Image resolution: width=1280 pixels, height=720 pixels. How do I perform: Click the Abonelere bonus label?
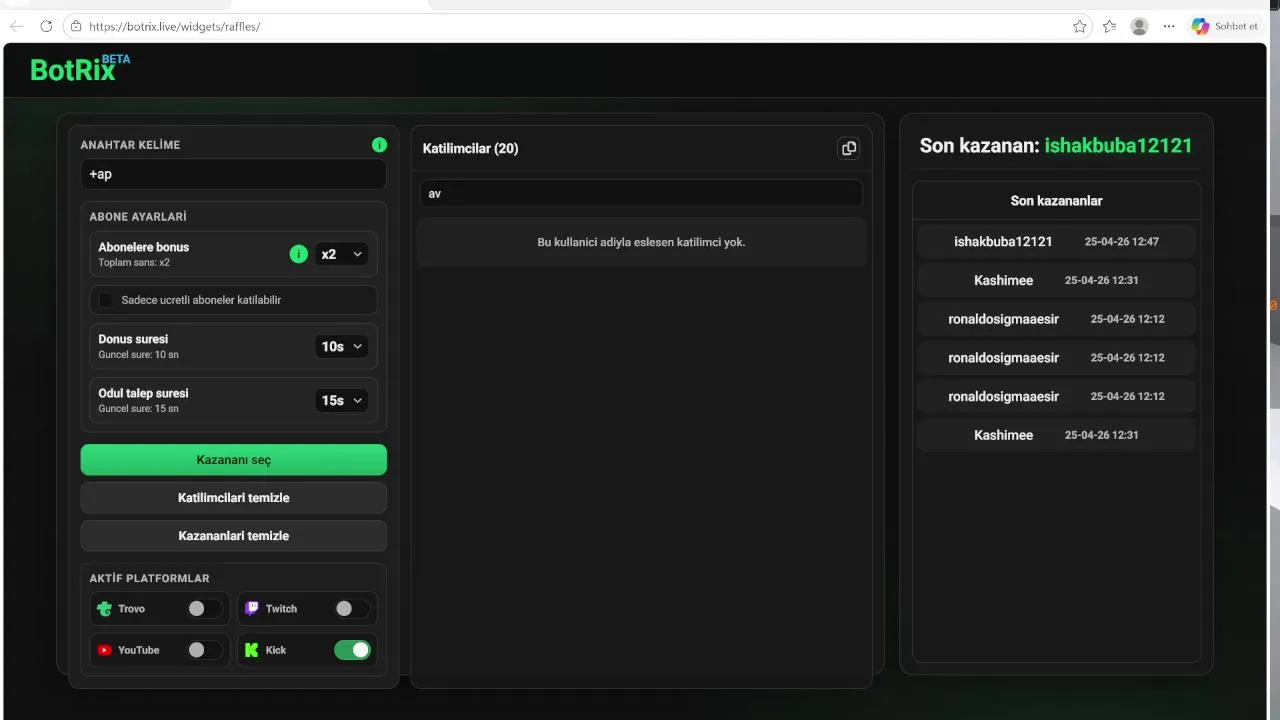tap(143, 247)
